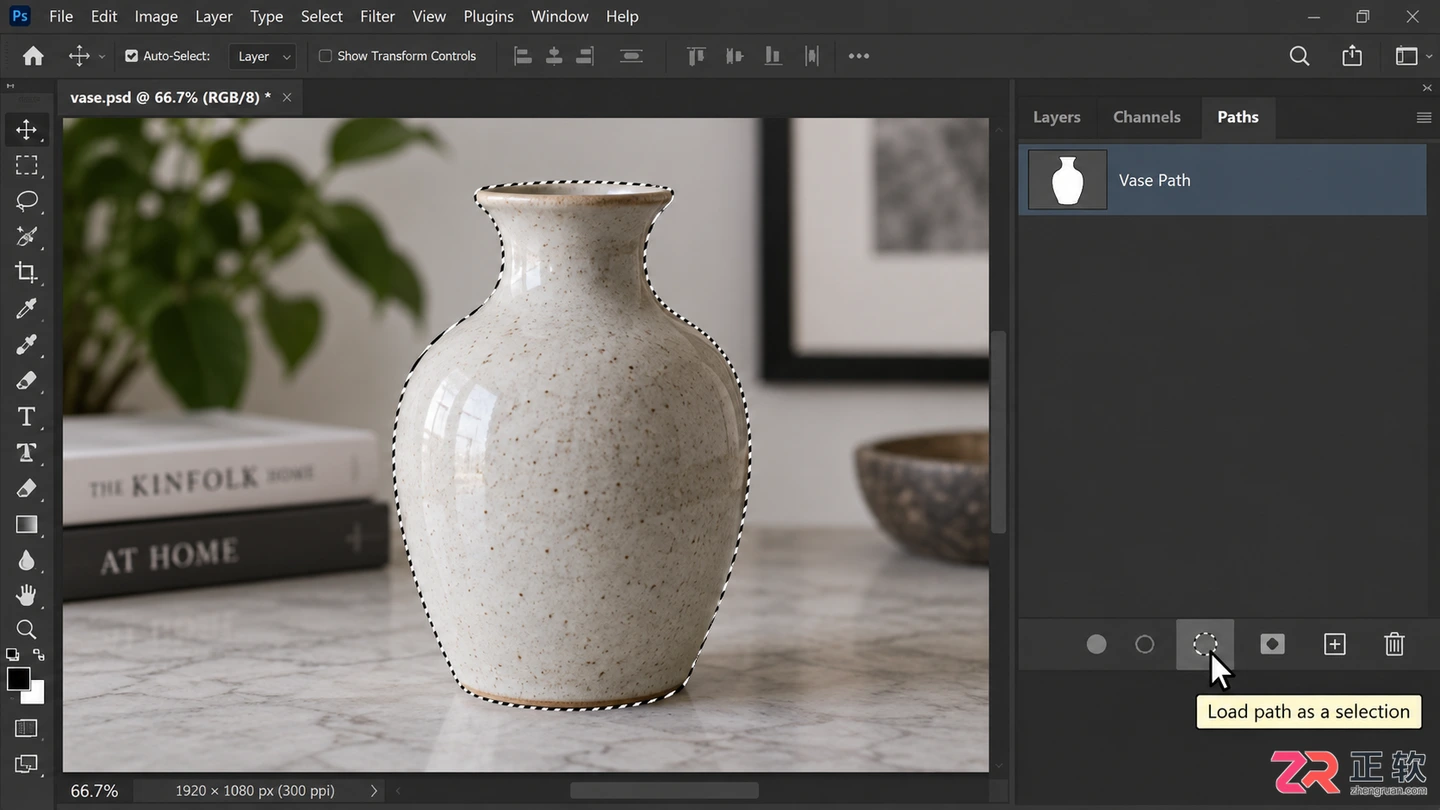1440x810 pixels.
Task: Select the Move tool in the toolbar
Action: 27,129
